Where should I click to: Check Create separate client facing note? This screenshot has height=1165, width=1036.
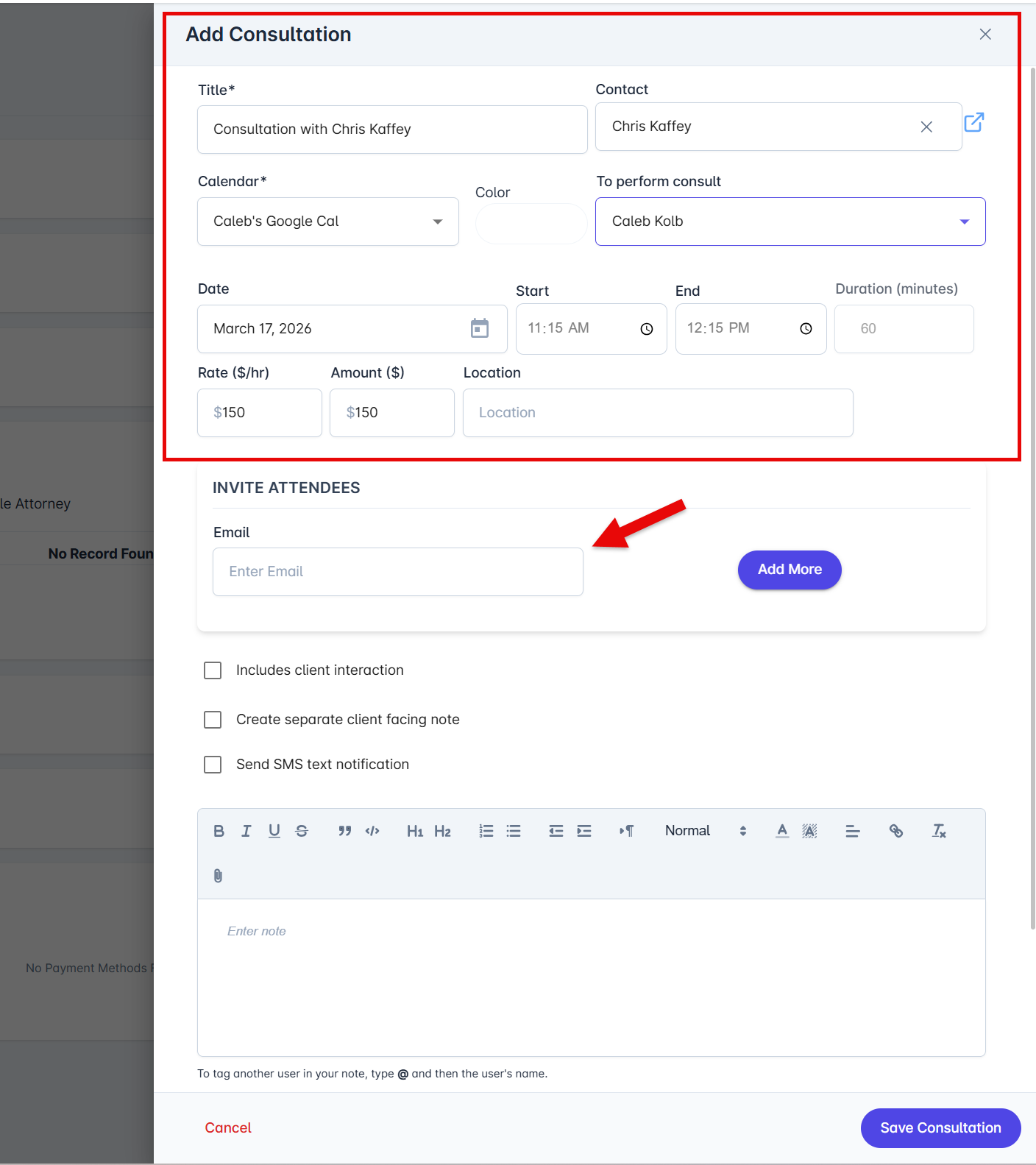[x=213, y=720]
